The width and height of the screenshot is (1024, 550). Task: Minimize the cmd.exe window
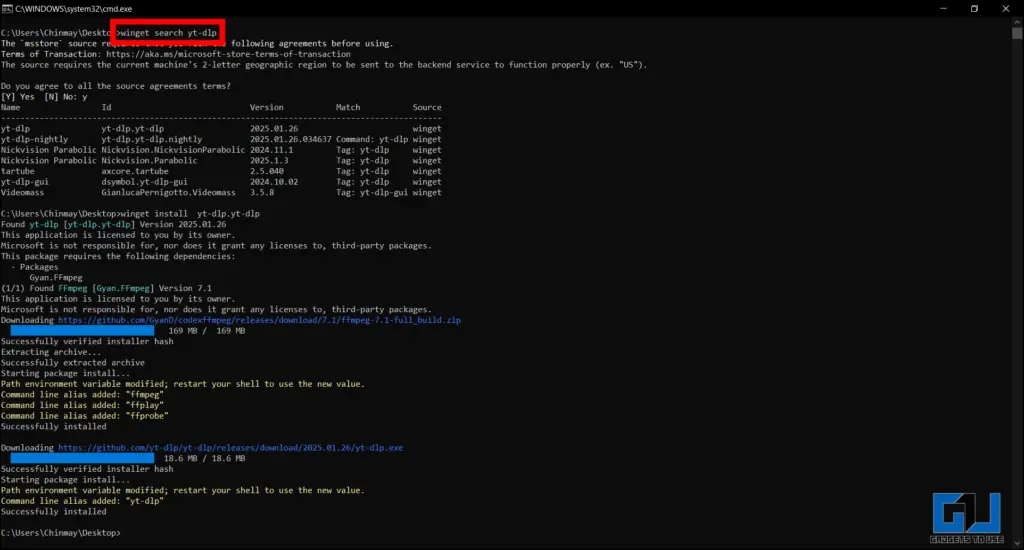tap(943, 8)
